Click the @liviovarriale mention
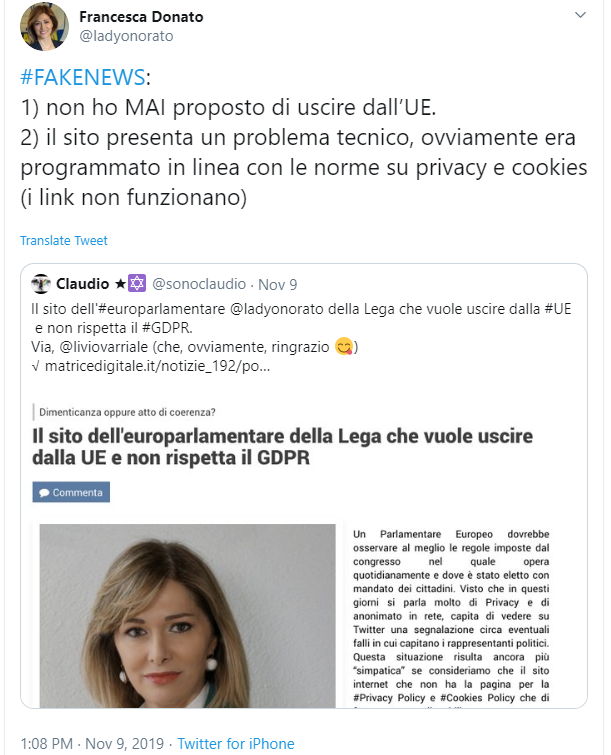The width and height of the screenshot is (611, 755). (x=104, y=347)
